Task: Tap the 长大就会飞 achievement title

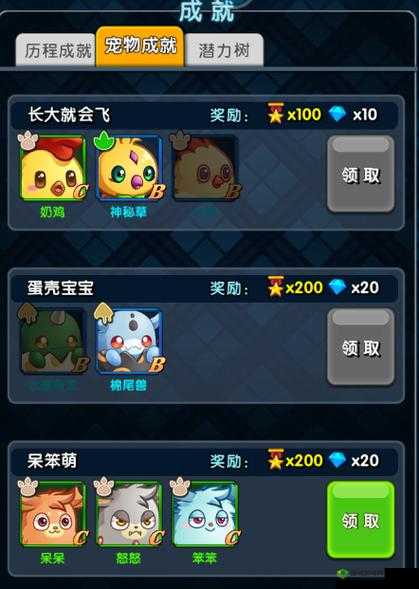Action: [69, 115]
